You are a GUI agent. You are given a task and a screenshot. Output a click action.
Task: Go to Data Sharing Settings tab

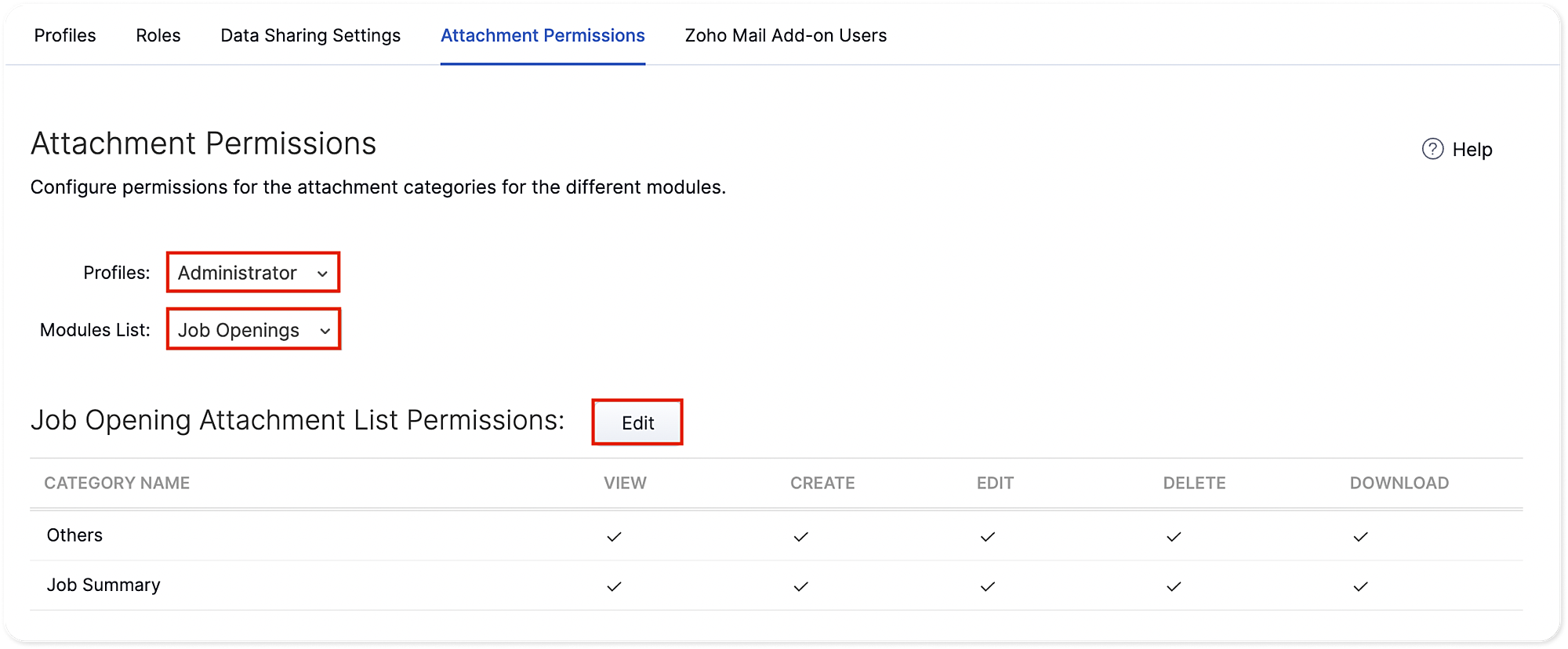310,35
